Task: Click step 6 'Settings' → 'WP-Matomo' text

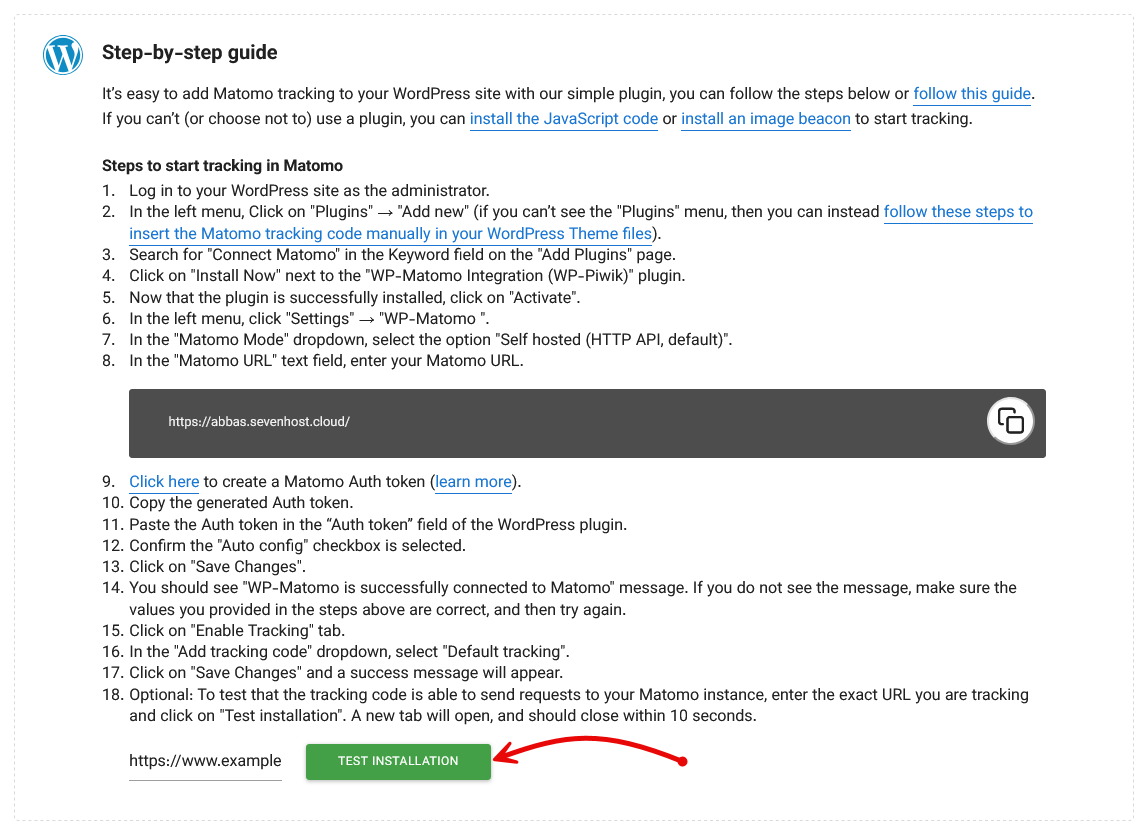Action: [x=309, y=319]
